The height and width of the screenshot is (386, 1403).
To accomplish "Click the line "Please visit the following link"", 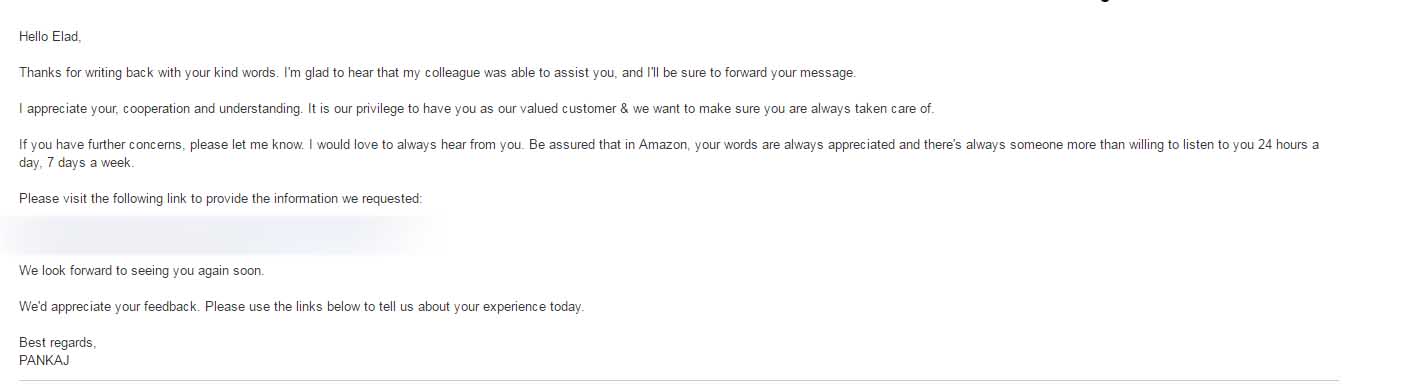I will 221,199.
